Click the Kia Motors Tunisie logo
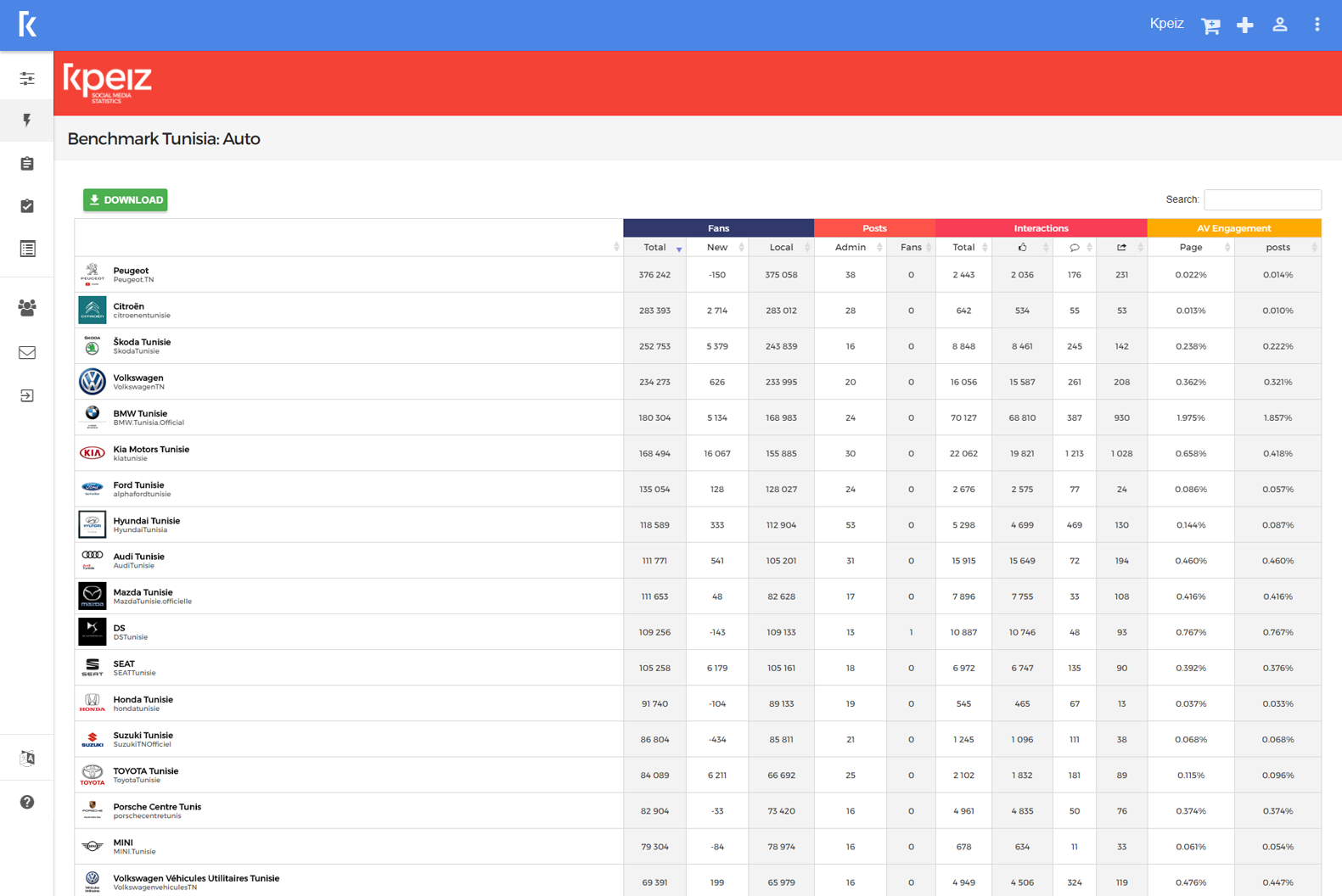1342x896 pixels. point(93,453)
